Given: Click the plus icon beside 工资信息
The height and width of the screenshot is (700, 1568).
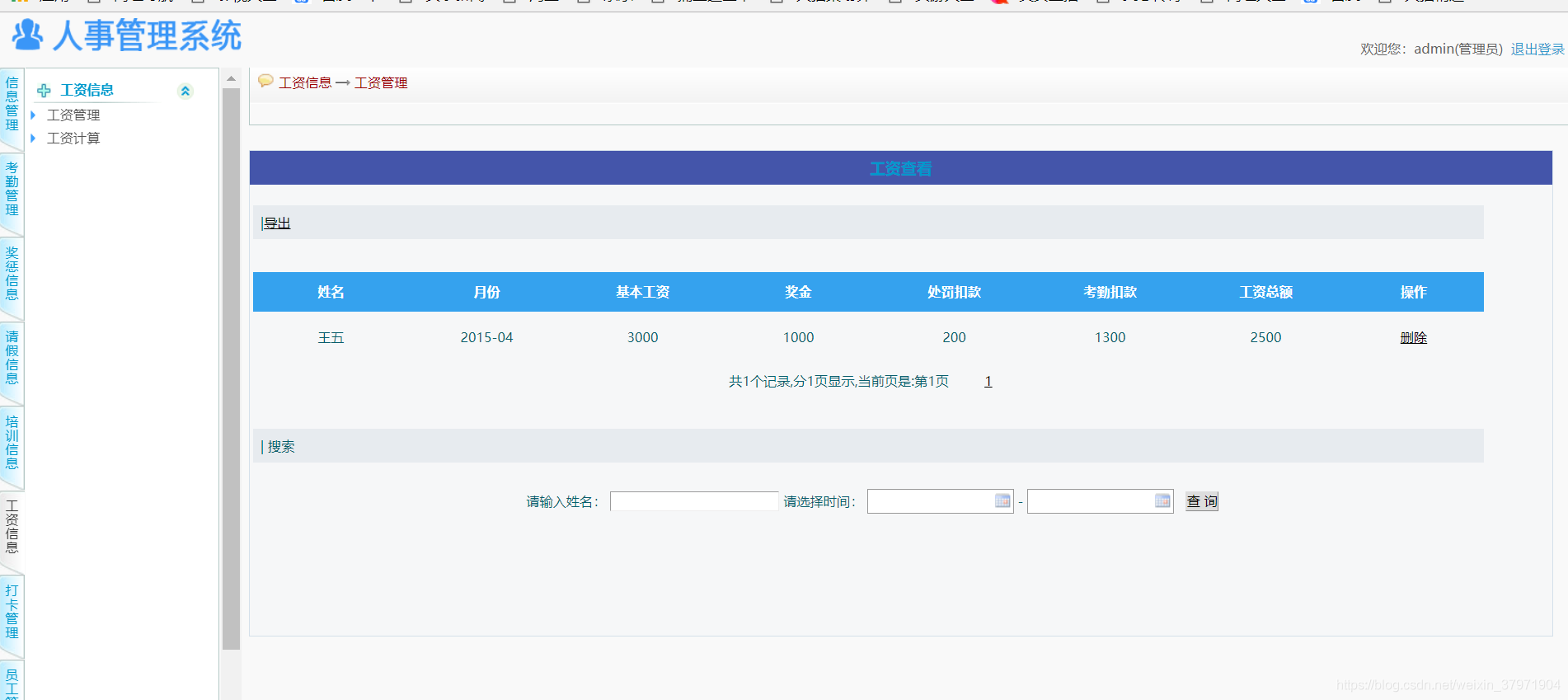Looking at the screenshot, I should pos(45,91).
